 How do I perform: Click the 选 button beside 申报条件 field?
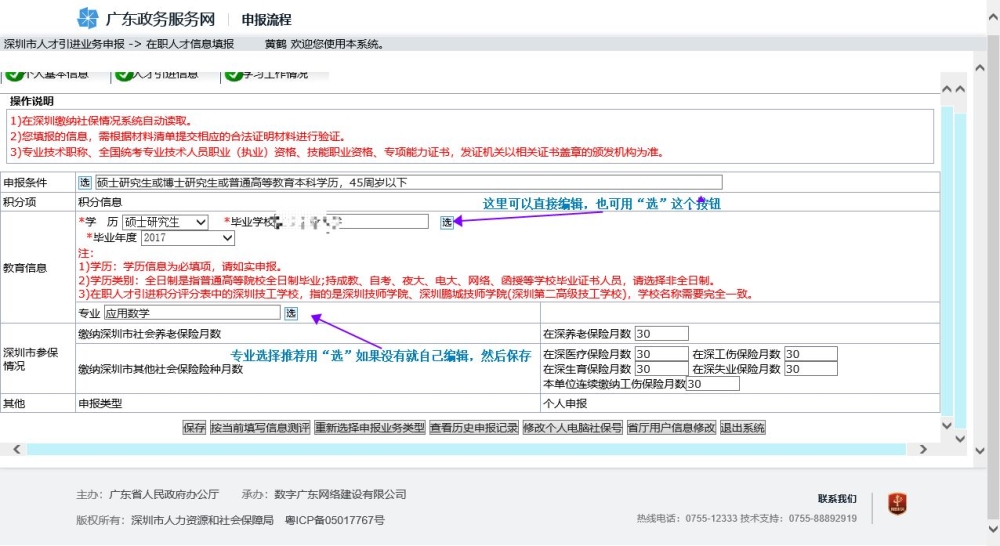coord(85,182)
